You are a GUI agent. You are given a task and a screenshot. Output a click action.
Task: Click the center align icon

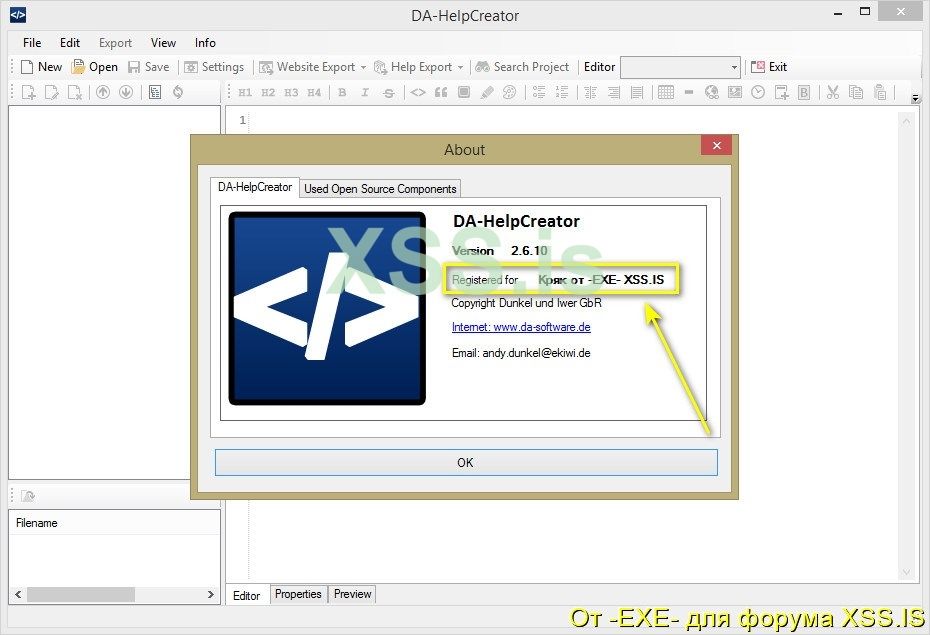(591, 92)
